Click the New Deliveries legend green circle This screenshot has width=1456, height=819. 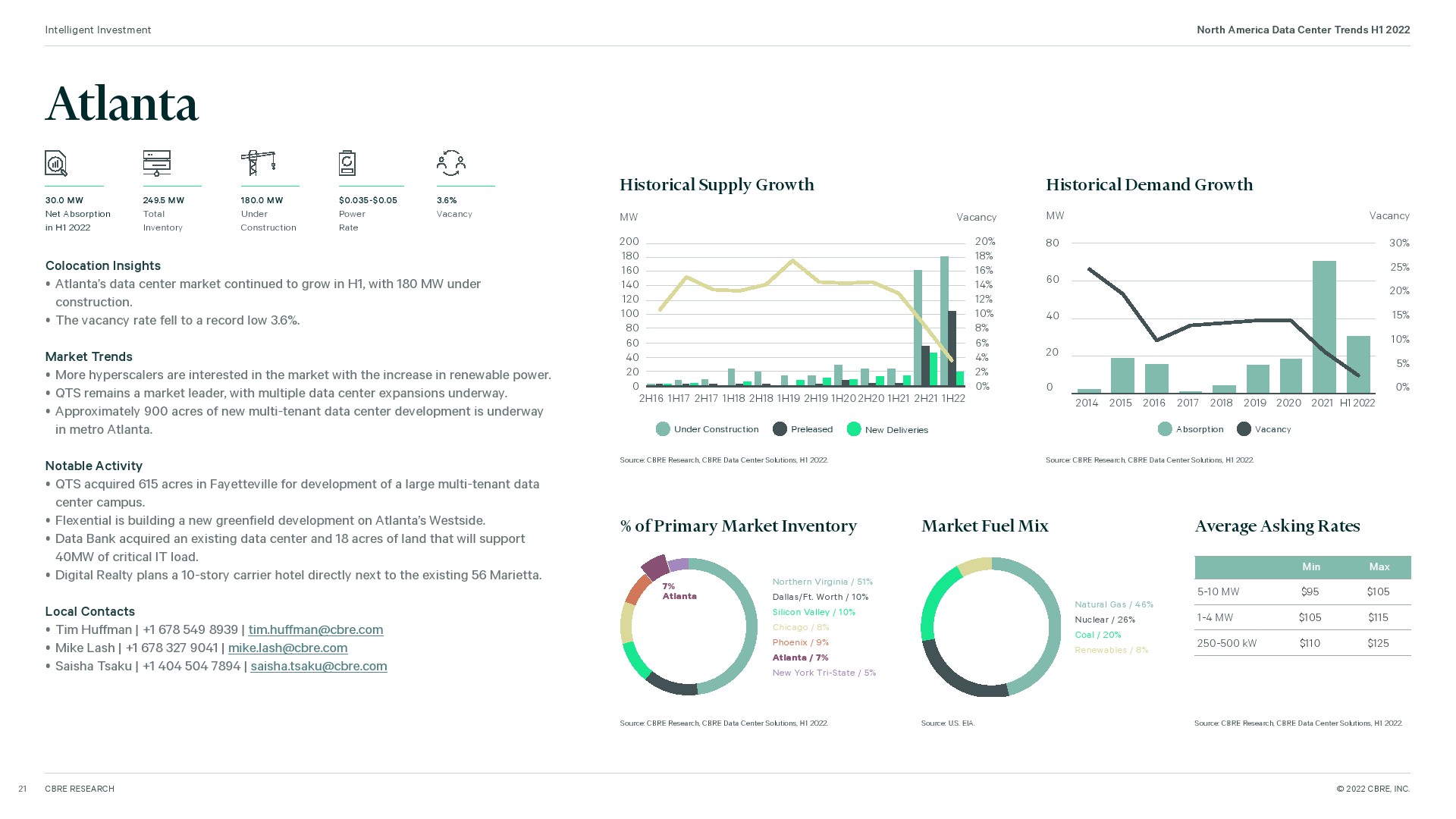coord(854,429)
